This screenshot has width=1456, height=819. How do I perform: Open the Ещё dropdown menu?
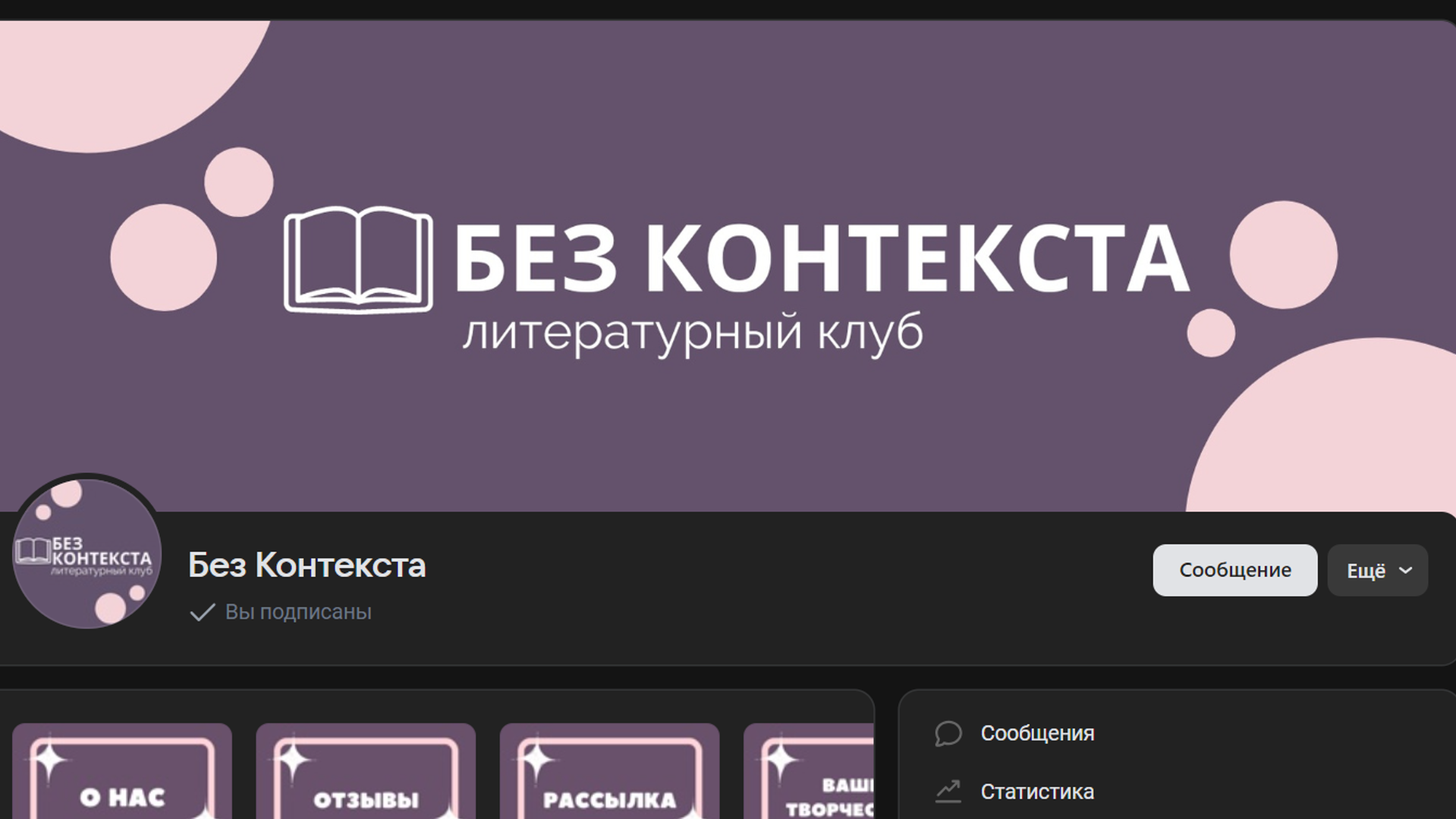click(1376, 570)
